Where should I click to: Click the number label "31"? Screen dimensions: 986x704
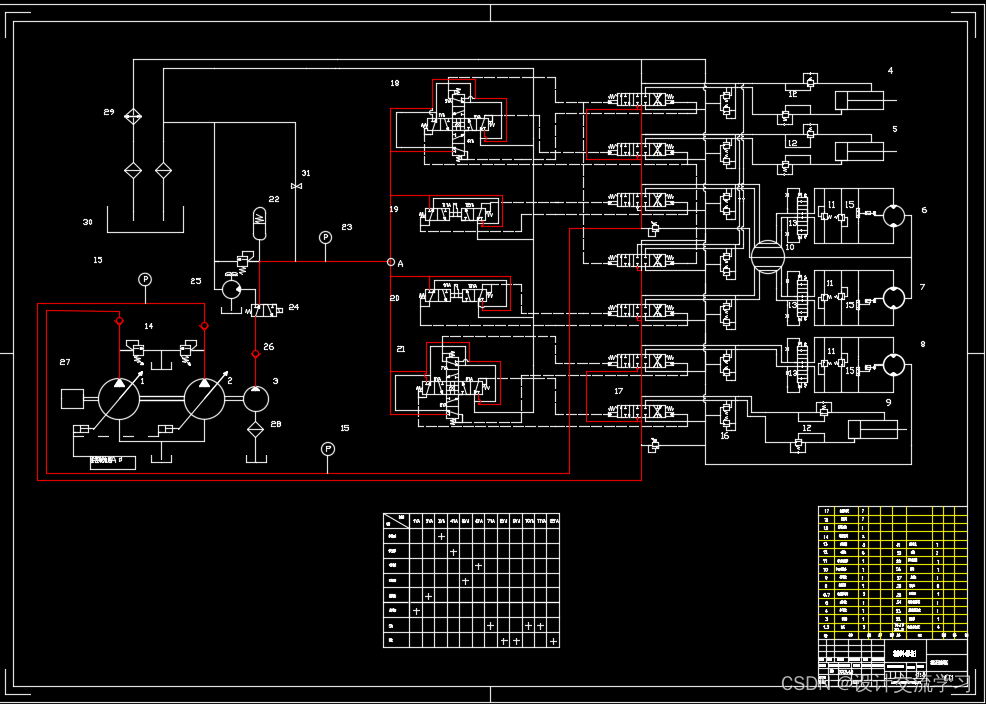tap(306, 173)
